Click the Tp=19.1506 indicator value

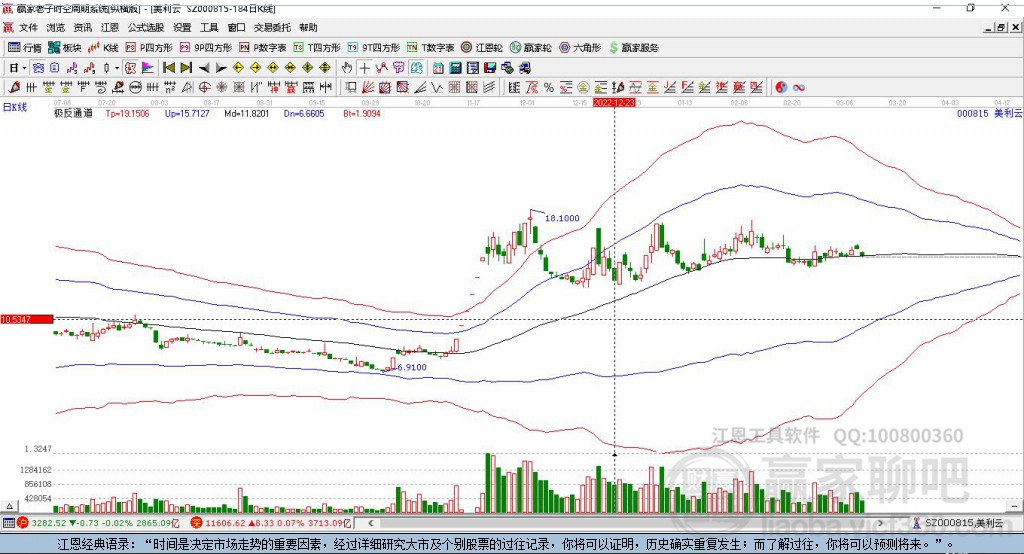click(x=127, y=113)
